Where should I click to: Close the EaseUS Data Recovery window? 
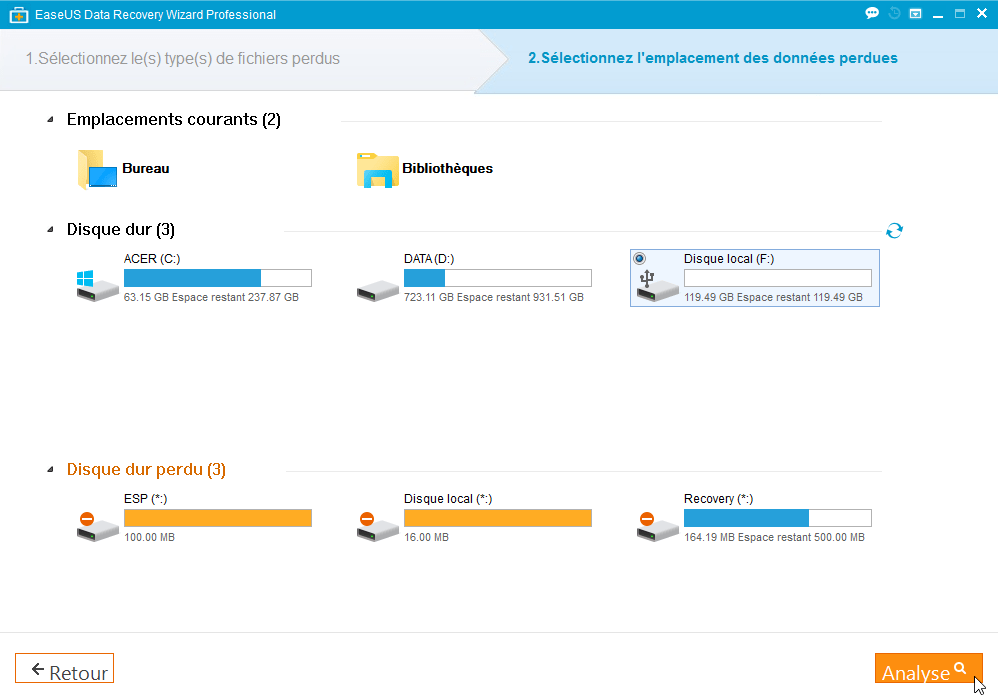982,13
